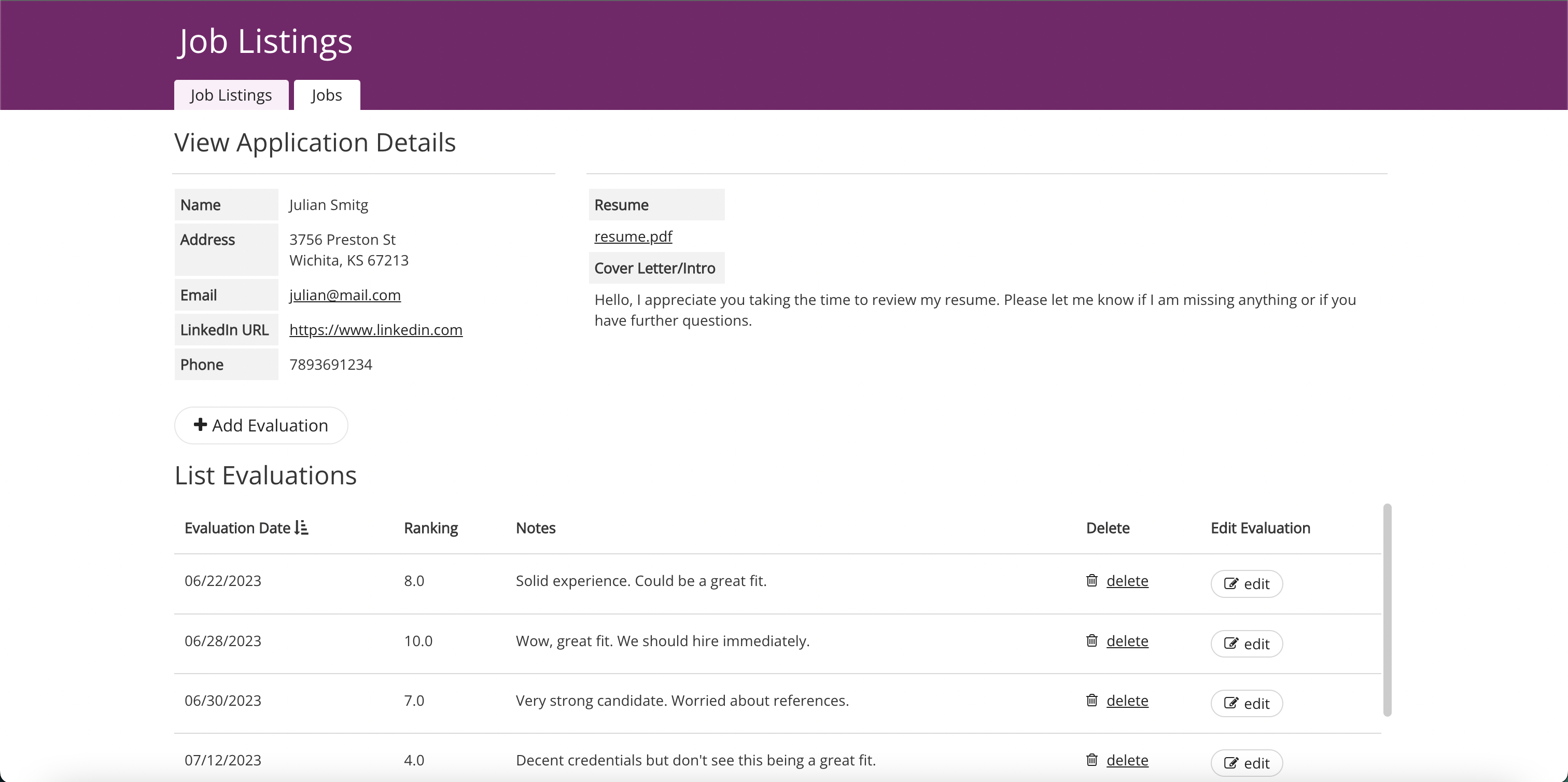Open the Job Listings tab
This screenshot has width=1568, height=782.
(231, 95)
